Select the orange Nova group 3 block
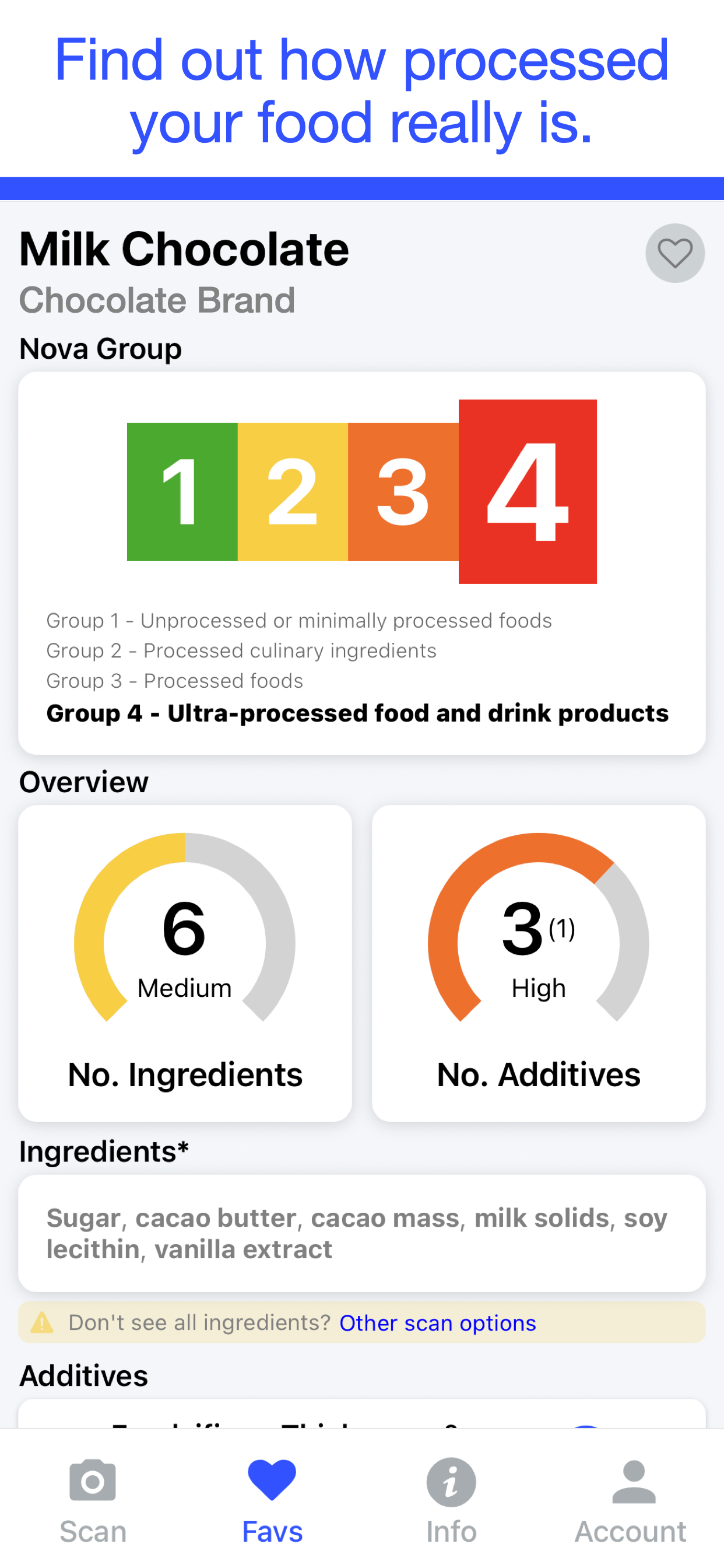724x1568 pixels. point(403,492)
